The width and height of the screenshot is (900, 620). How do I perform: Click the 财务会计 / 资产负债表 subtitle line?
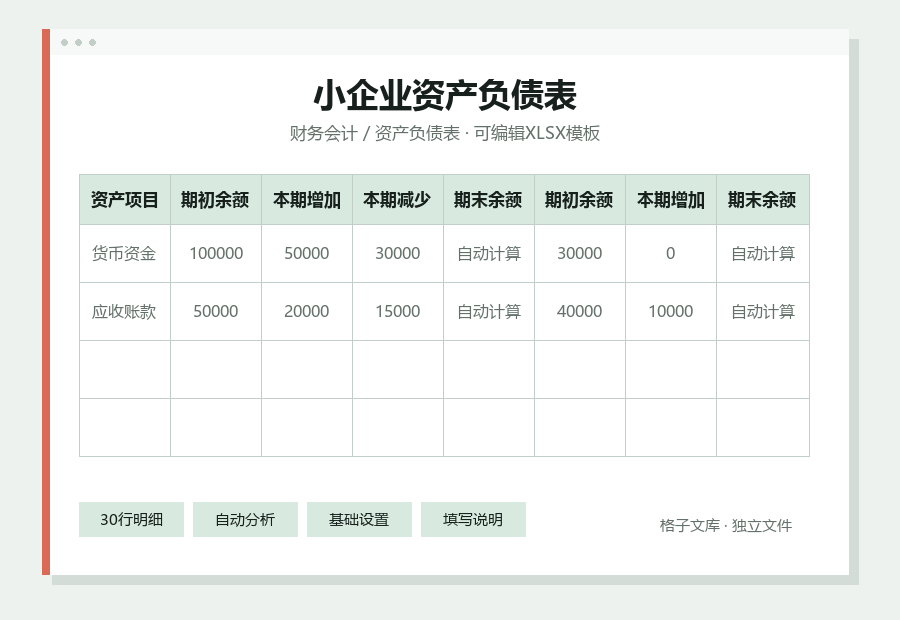445,133
